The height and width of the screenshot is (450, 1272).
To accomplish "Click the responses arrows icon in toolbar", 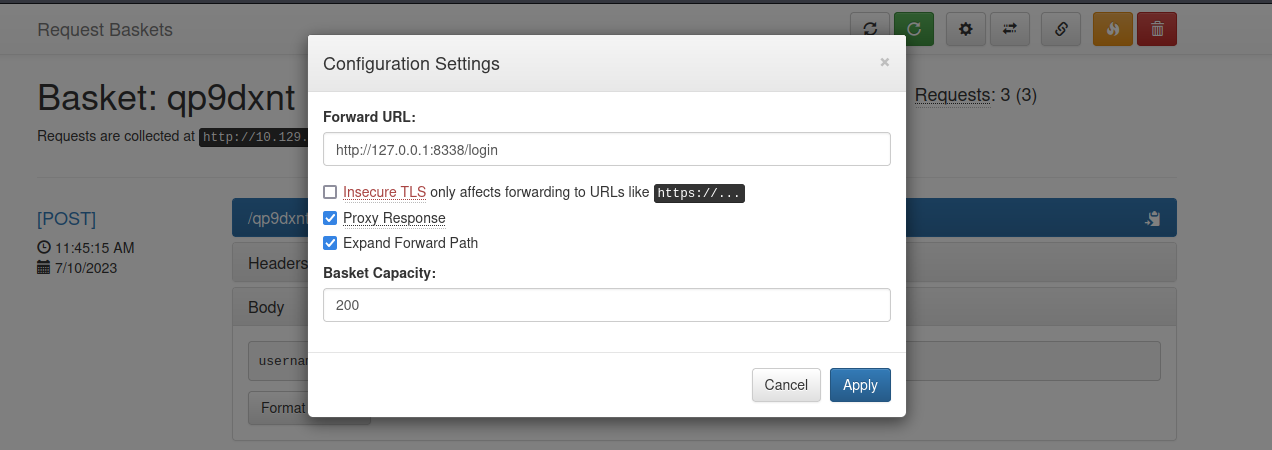I will (x=1009, y=29).
